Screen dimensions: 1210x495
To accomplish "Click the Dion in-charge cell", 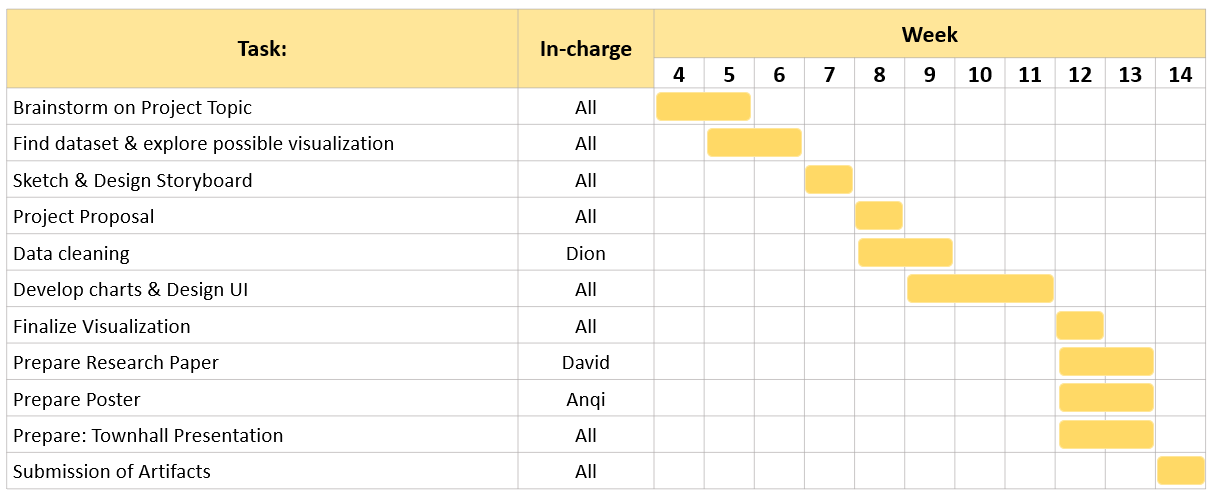I will [586, 253].
